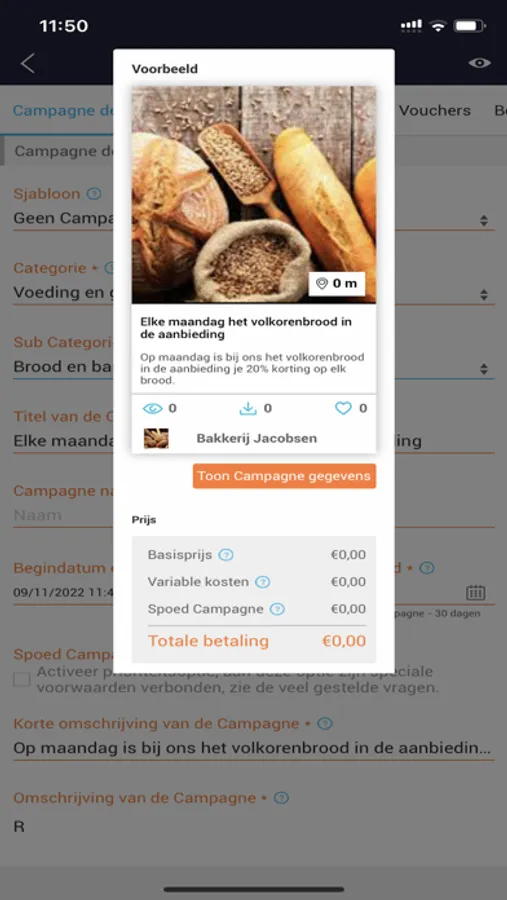Select the Campagne details tab
Screen dimensions: 507x900
pyautogui.click(x=62, y=111)
